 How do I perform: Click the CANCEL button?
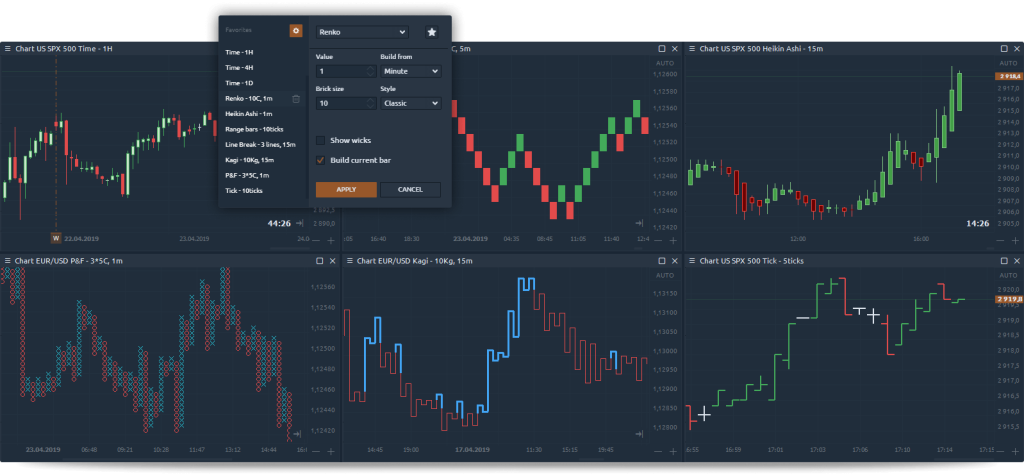coord(410,189)
